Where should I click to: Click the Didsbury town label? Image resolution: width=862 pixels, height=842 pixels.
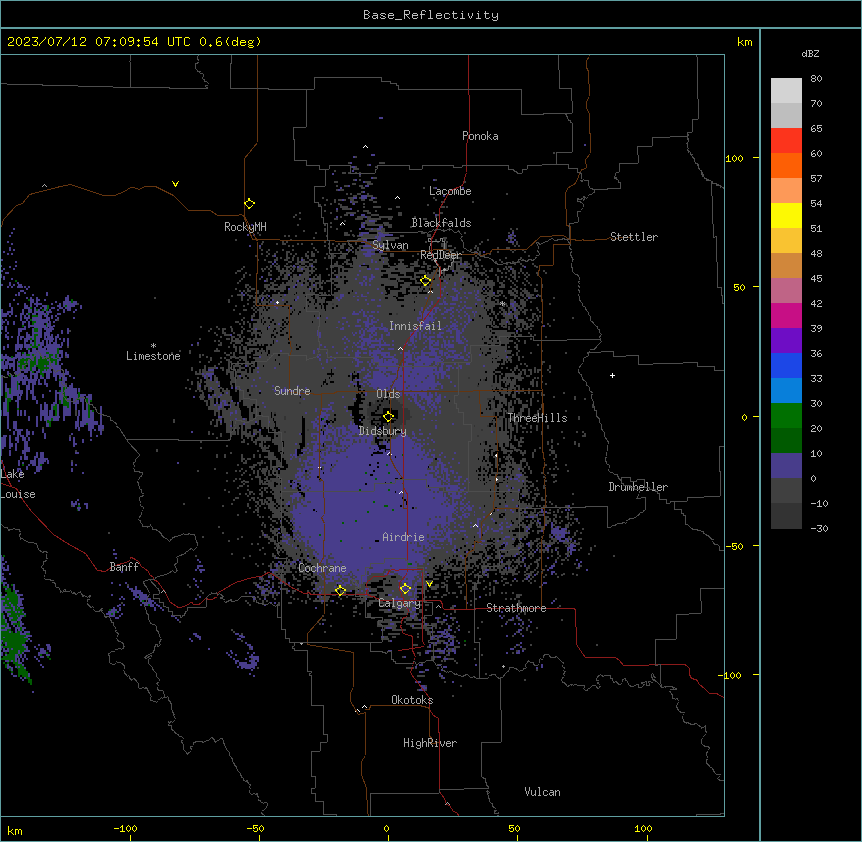383,431
